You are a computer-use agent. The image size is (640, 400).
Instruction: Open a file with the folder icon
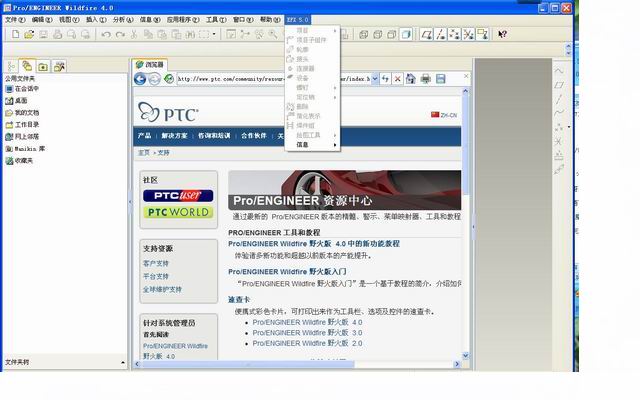[x=29, y=34]
